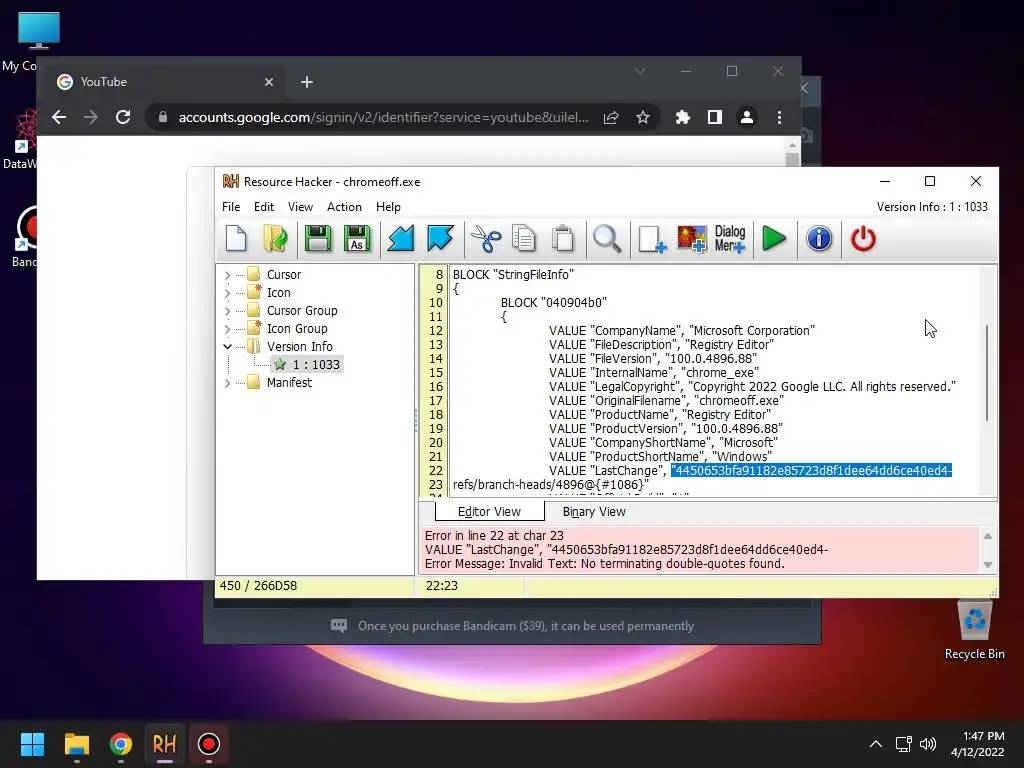Click the Bandicam recorder taskbar icon
Screen dimensions: 1024x768
208,744
